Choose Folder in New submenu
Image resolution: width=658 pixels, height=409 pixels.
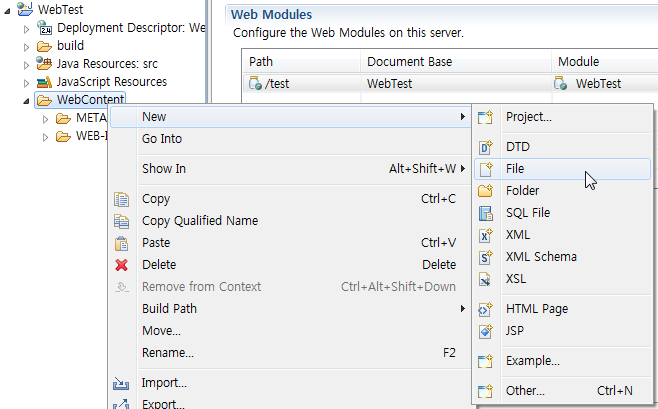(562, 191)
